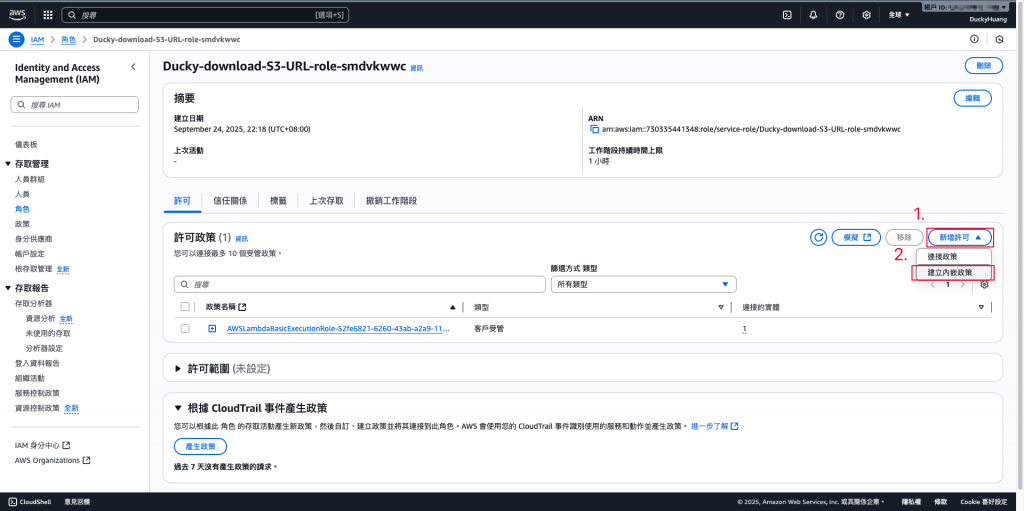Click the 產生政策 button
1024x511 pixels.
(201, 446)
